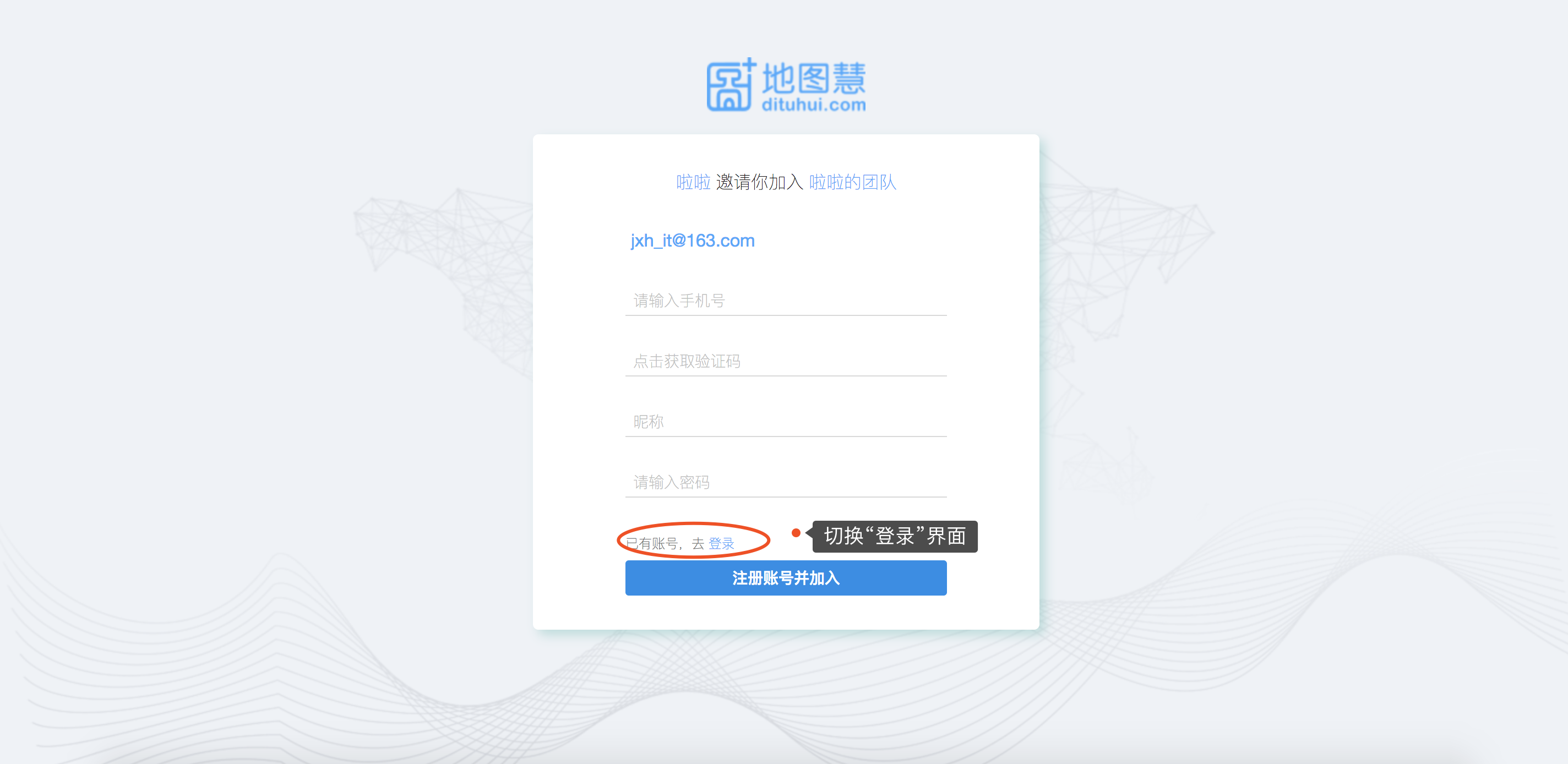Open the 啦啦 inviter name link

pos(693,182)
